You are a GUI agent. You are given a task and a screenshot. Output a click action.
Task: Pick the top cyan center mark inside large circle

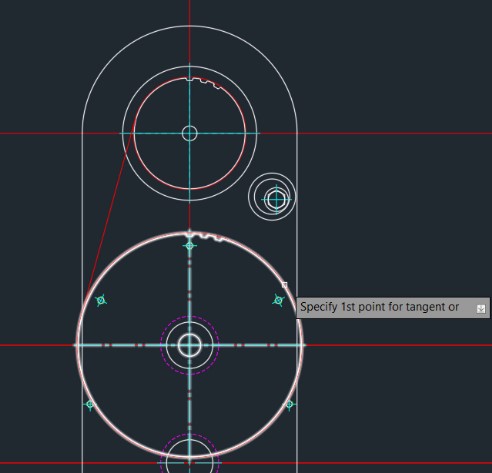pyautogui.click(x=190, y=246)
